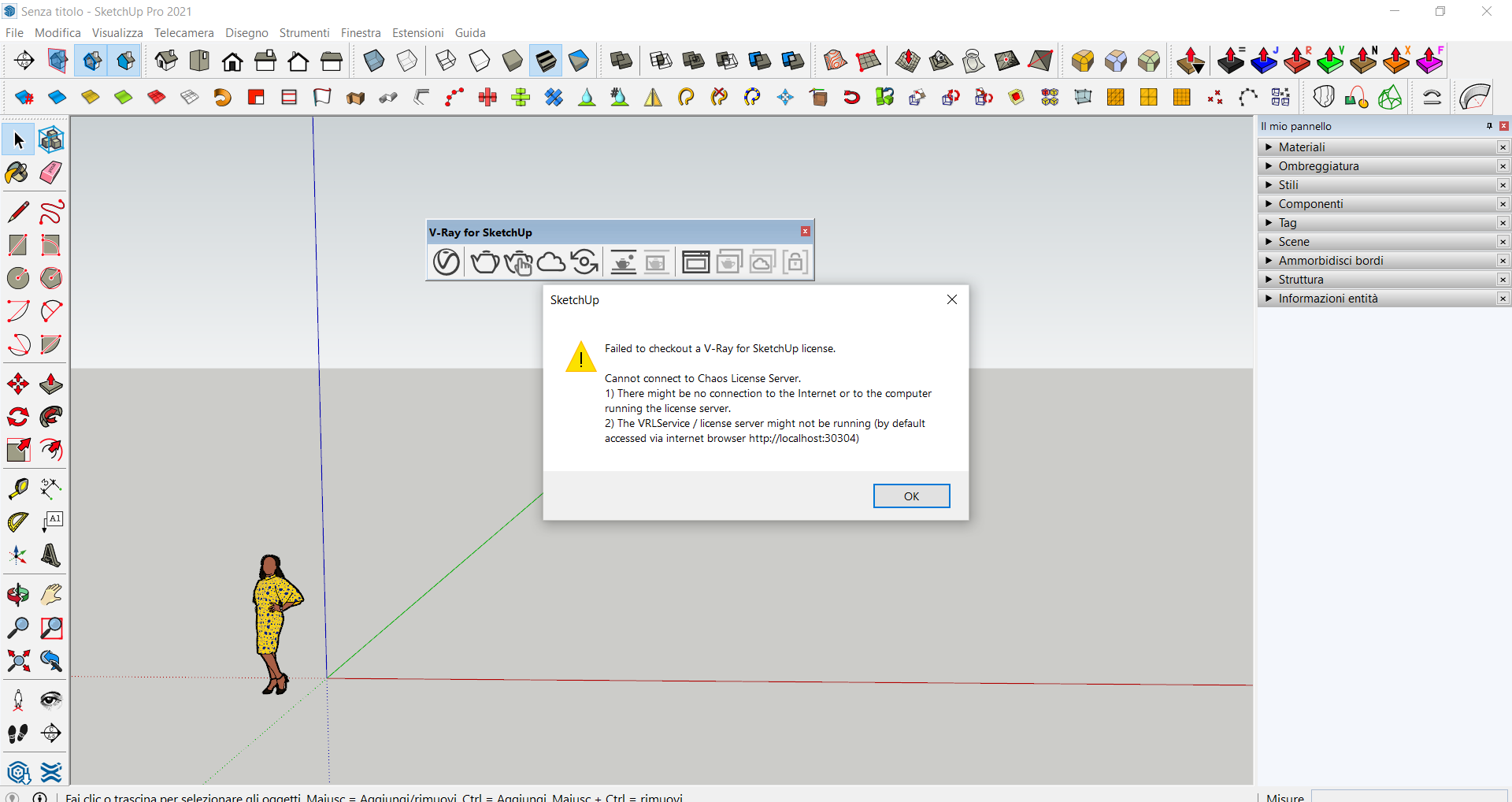Switch to Front view house icon
Screen dimensions: 1512x802
[x=232, y=61]
